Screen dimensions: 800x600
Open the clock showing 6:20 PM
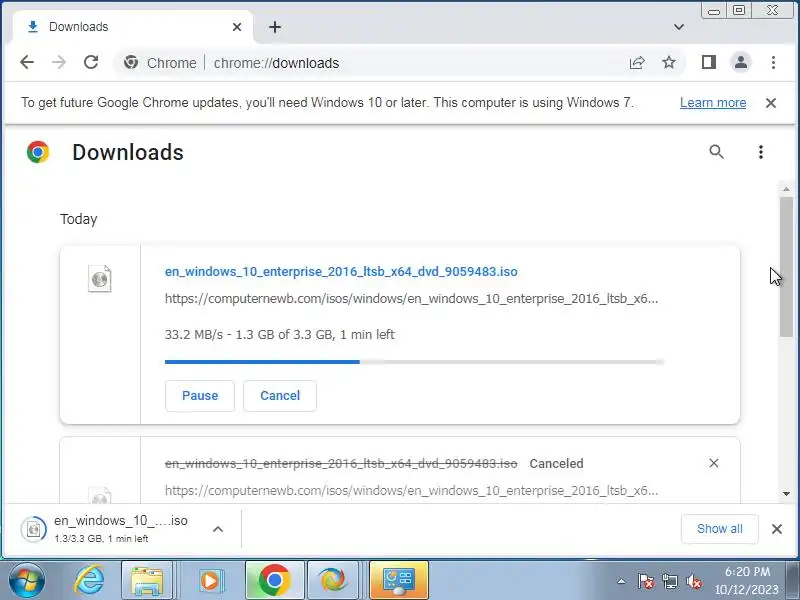click(x=747, y=581)
